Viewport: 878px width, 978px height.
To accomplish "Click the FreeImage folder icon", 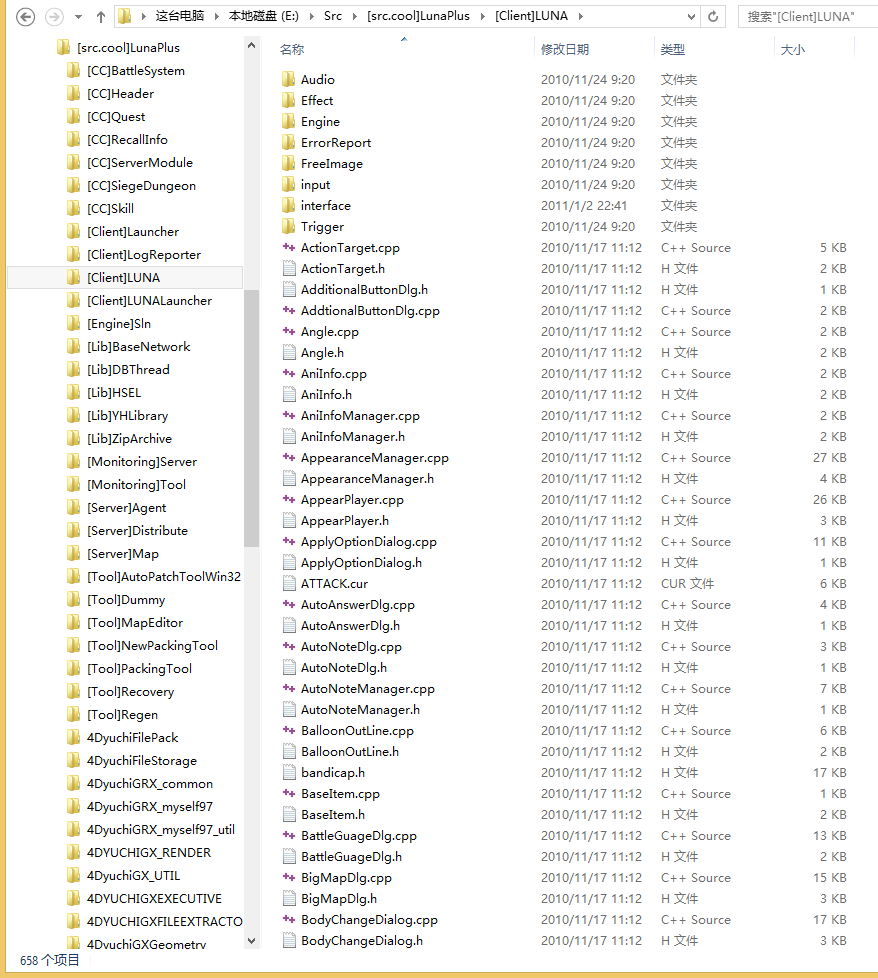I will pyautogui.click(x=288, y=163).
